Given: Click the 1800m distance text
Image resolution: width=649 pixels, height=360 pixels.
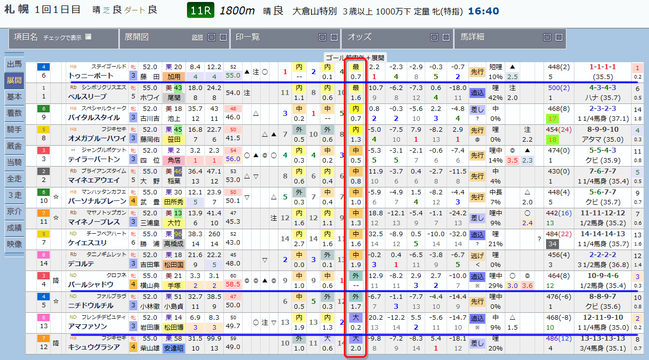Looking at the screenshot, I should pos(237,11).
